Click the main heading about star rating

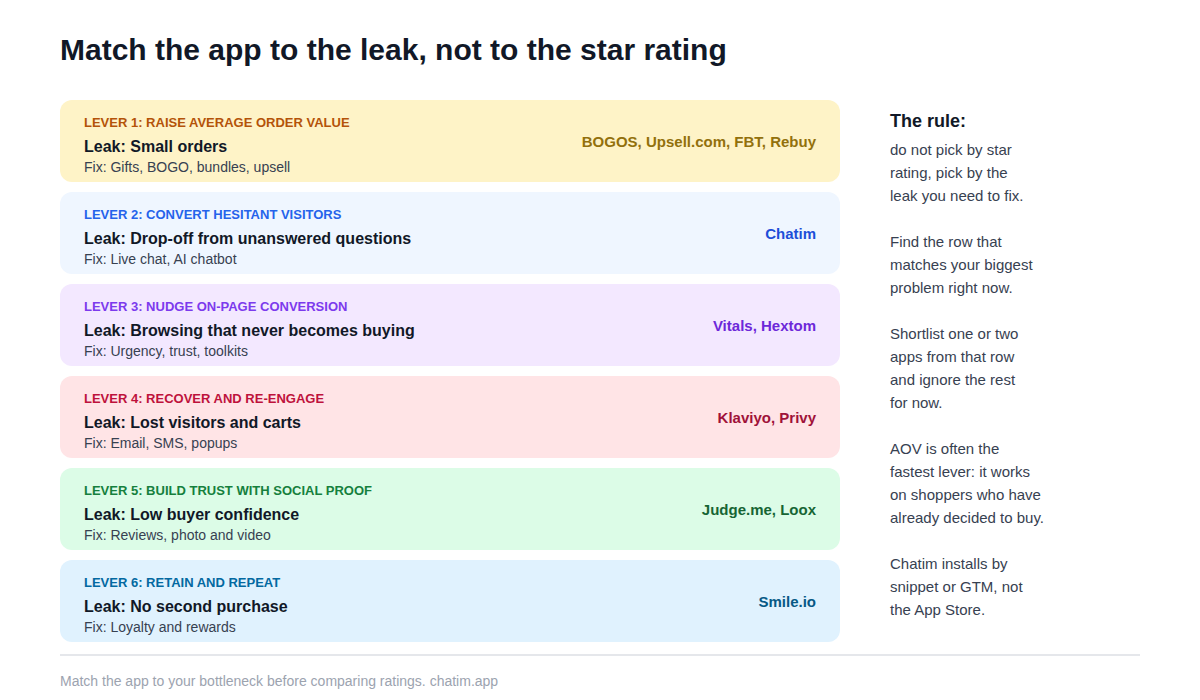[x=393, y=49]
